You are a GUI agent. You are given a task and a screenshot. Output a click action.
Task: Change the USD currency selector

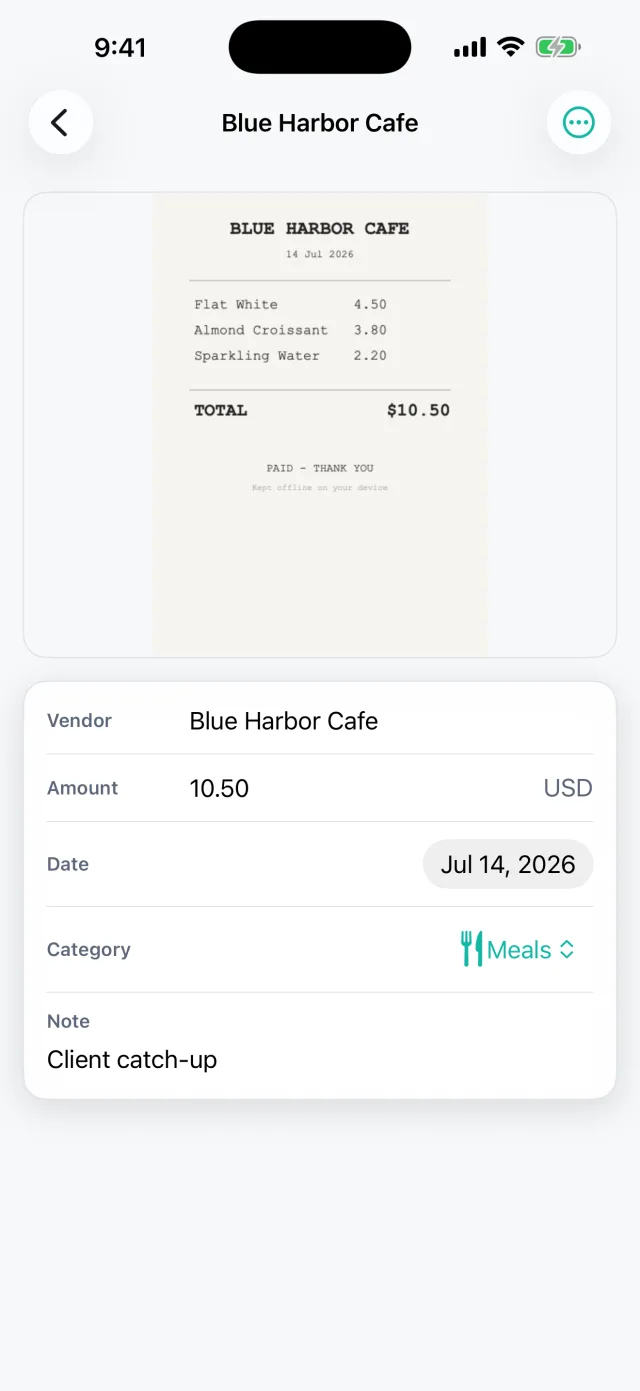coord(568,788)
